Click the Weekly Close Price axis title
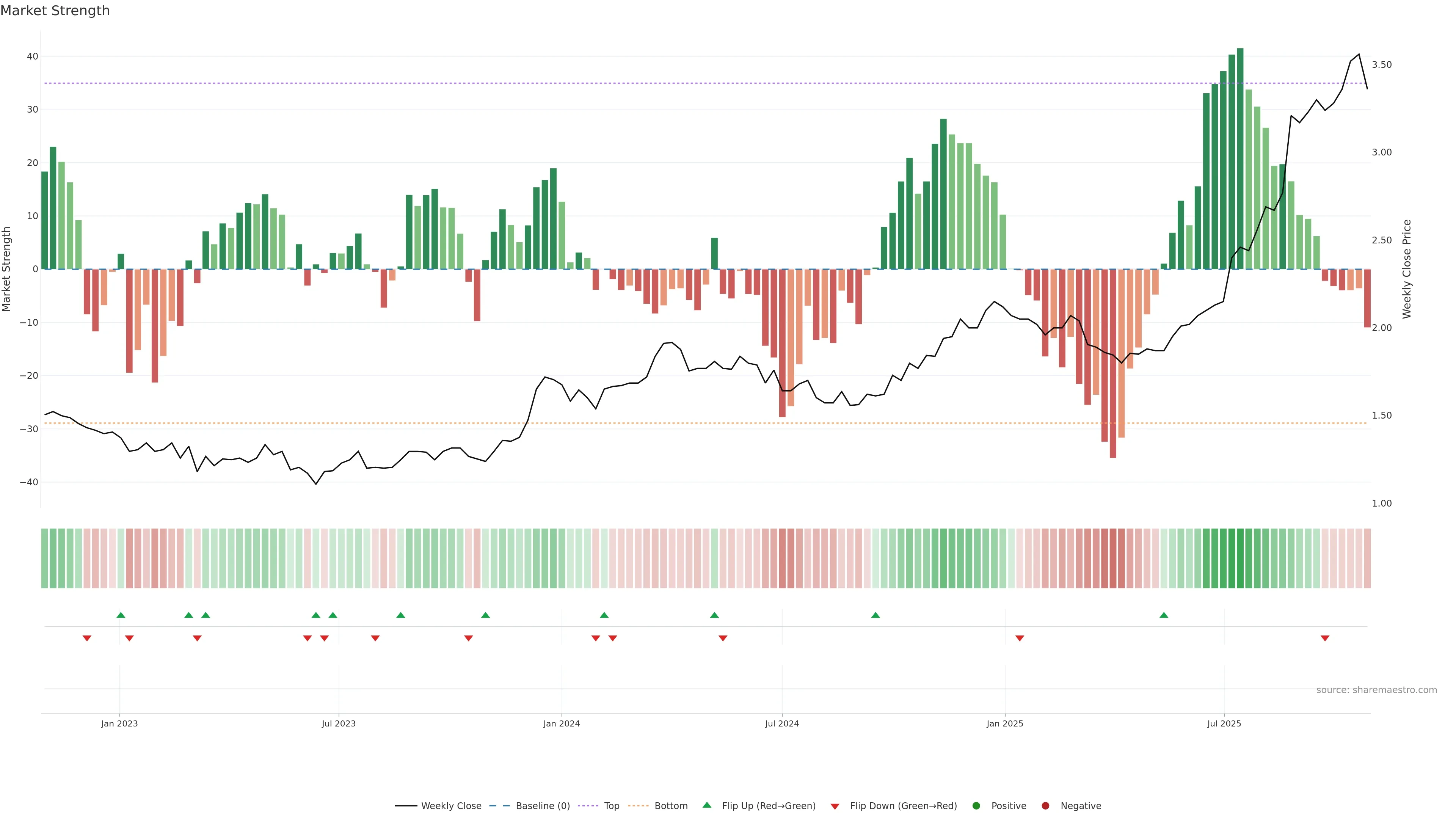This screenshot has height=819, width=1456. 1407,269
